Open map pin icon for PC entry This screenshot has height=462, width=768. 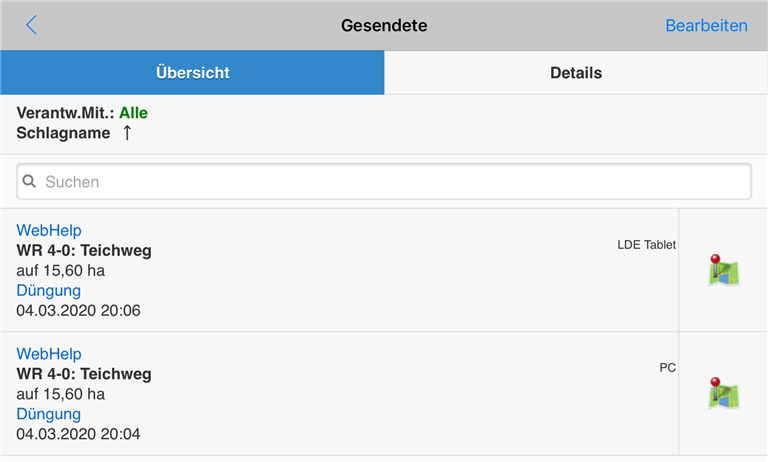pyautogui.click(x=723, y=393)
